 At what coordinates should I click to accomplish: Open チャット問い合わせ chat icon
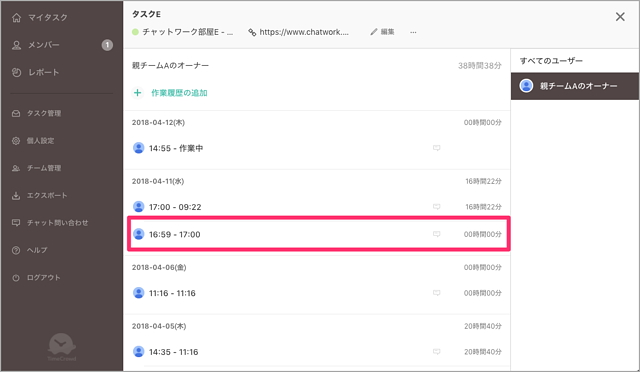click(x=16, y=223)
